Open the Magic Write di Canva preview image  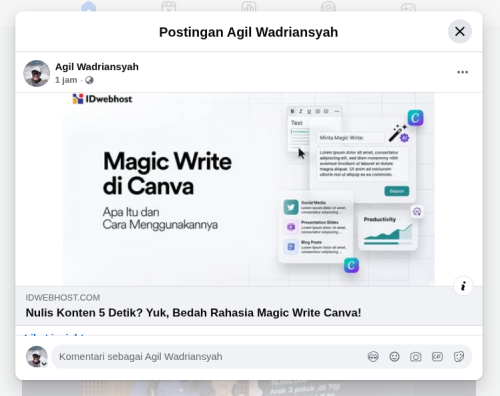pos(249,189)
